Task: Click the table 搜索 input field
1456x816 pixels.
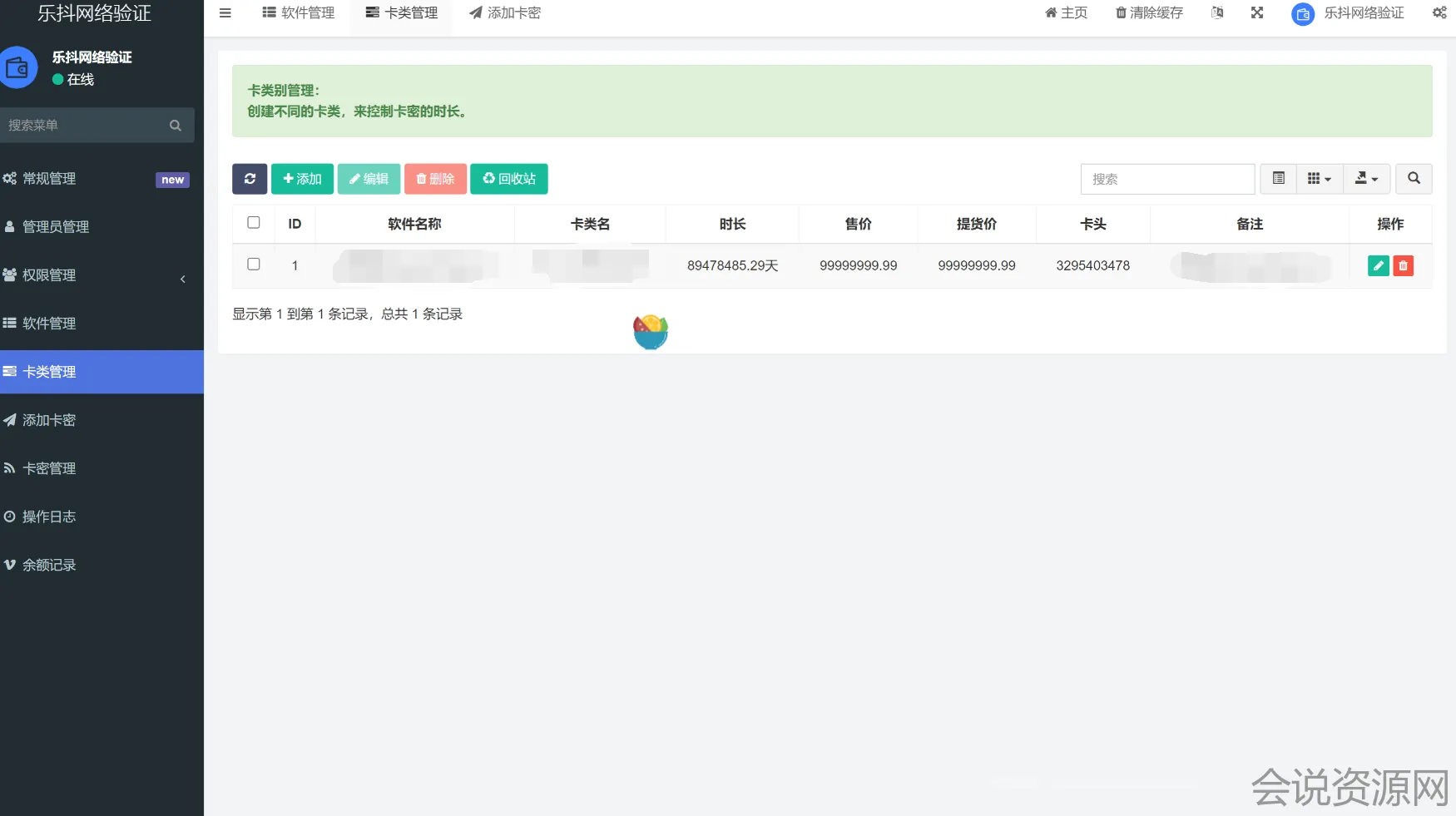Action: click(1166, 179)
